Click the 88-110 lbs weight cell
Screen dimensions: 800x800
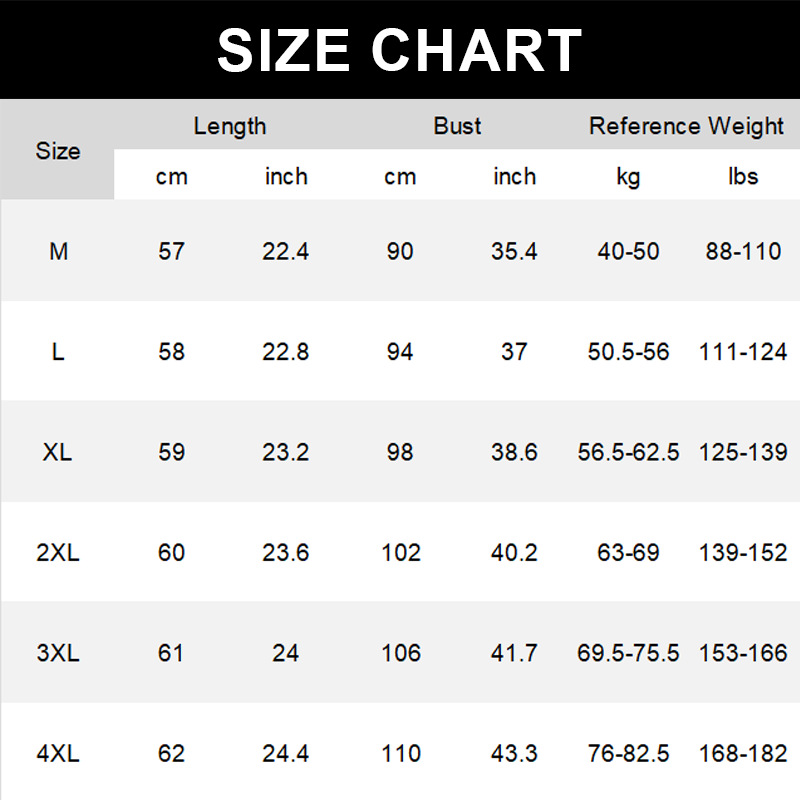(x=743, y=251)
